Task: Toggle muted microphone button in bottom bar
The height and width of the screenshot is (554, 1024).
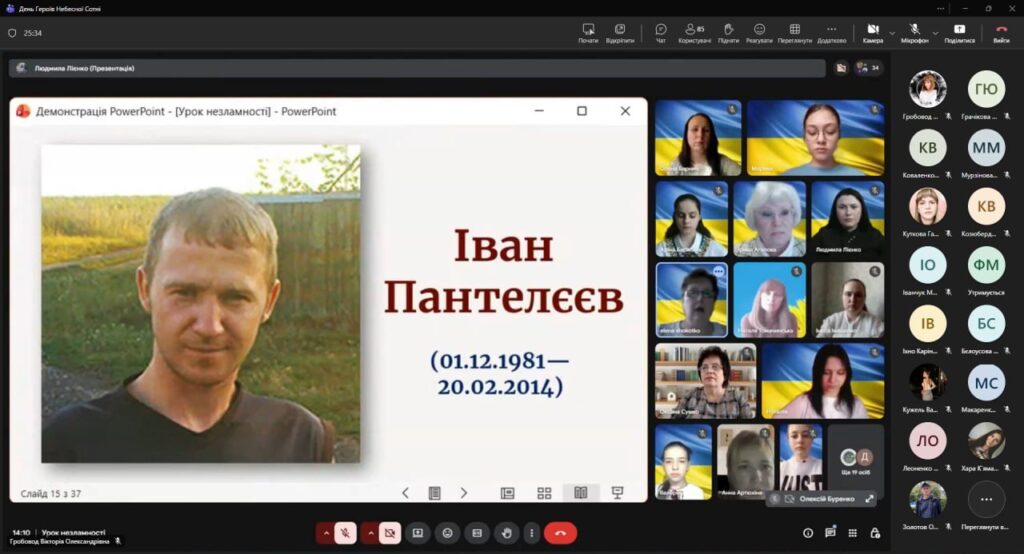Action: tap(346, 533)
